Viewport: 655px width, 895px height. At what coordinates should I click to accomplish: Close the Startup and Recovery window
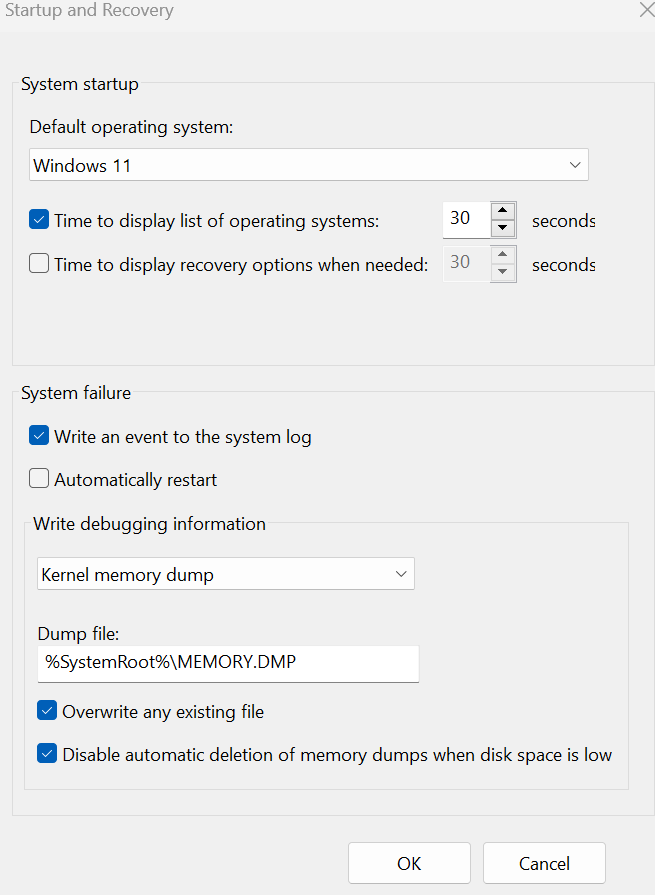[647, 10]
